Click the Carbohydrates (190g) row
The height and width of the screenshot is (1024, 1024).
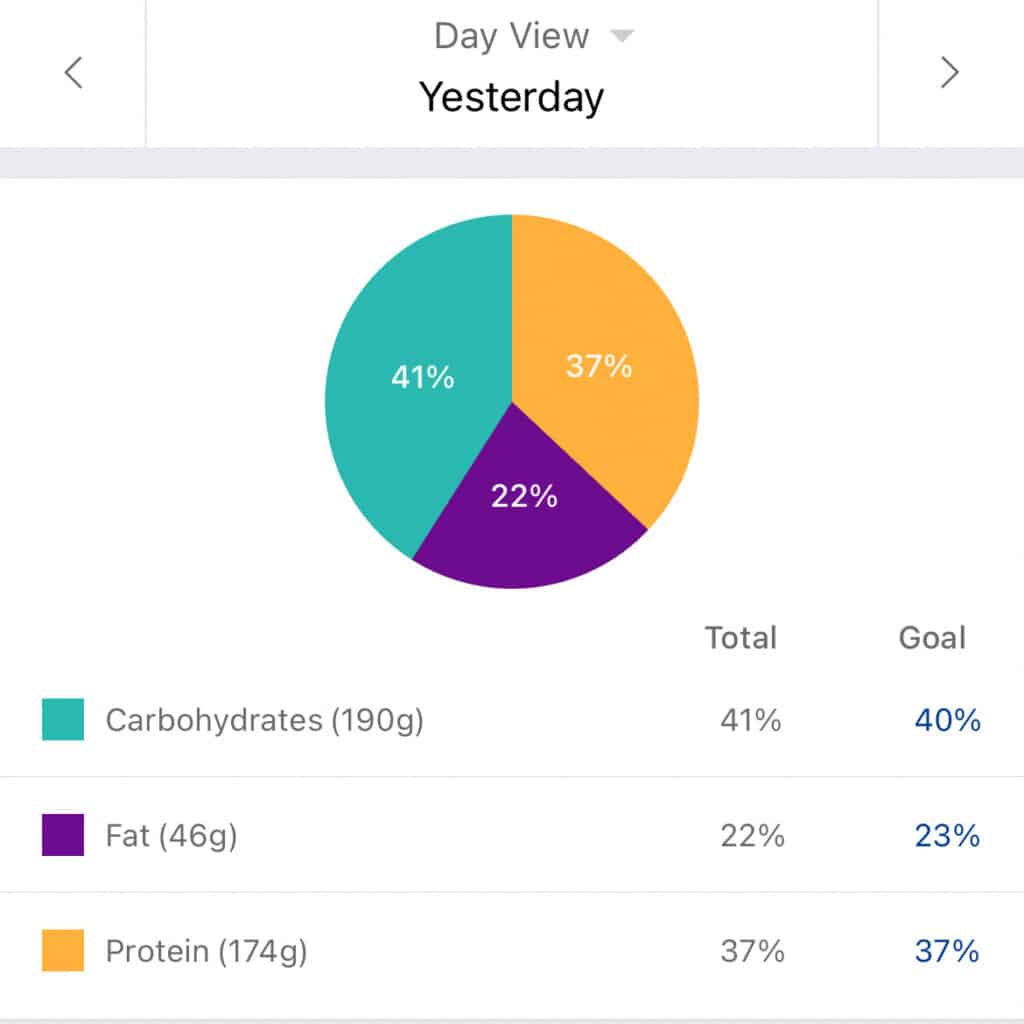pyautogui.click(x=264, y=720)
